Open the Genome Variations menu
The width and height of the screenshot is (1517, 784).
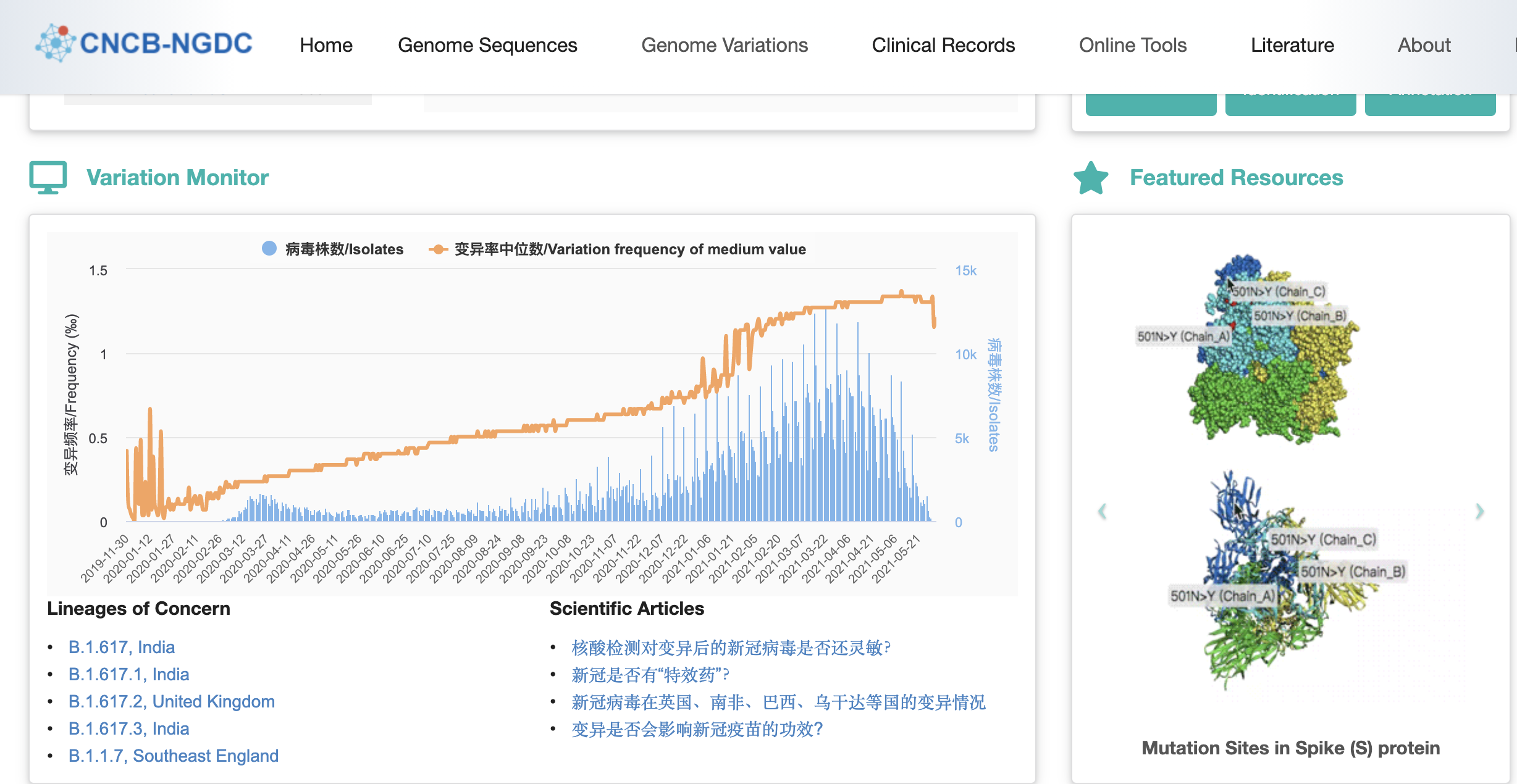[x=725, y=45]
